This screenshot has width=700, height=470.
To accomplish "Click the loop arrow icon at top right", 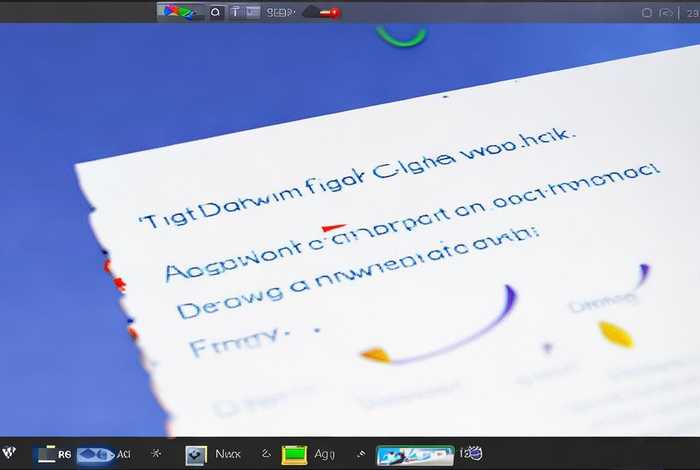I will (666, 13).
